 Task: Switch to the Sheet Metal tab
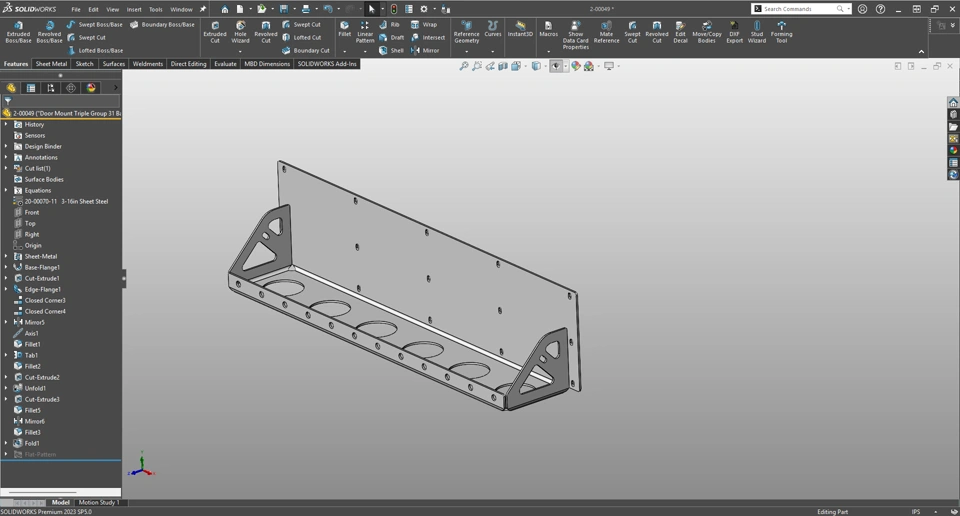coord(51,64)
